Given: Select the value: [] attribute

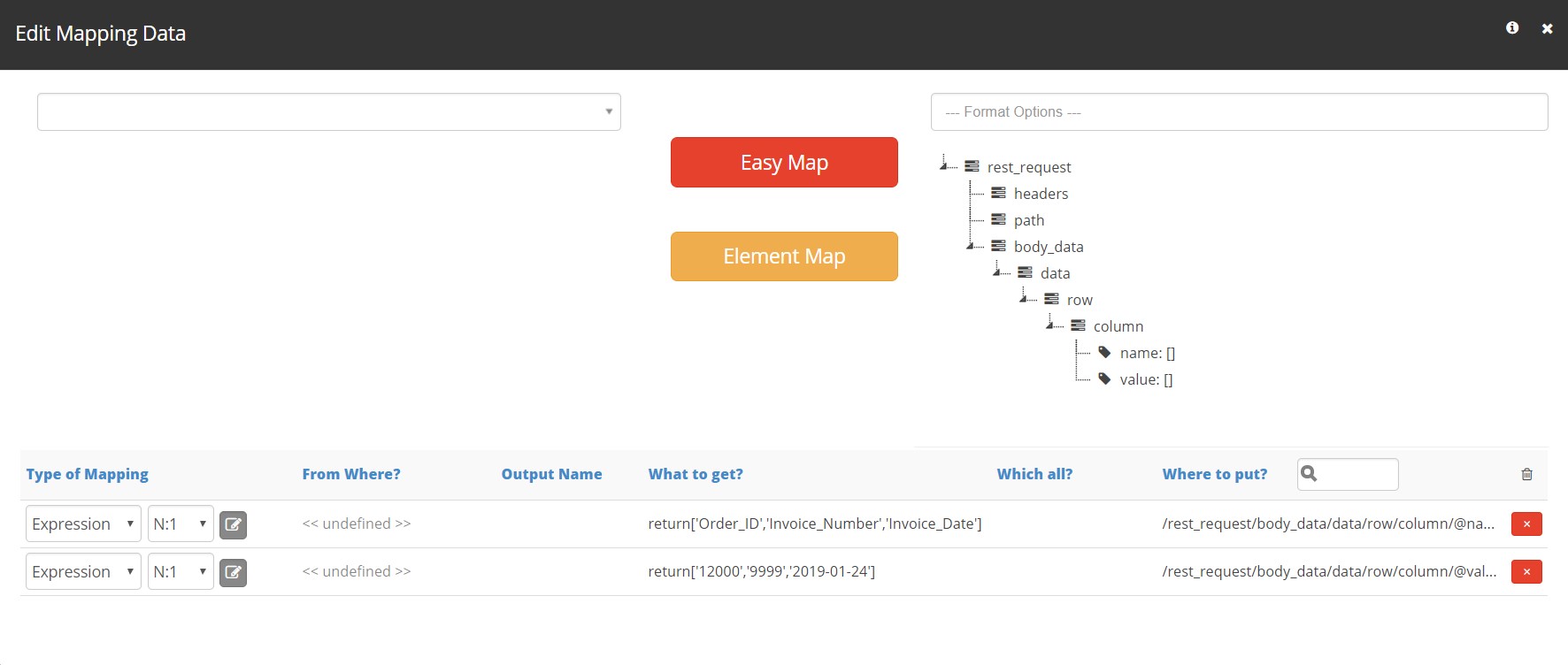Looking at the screenshot, I should [1146, 379].
